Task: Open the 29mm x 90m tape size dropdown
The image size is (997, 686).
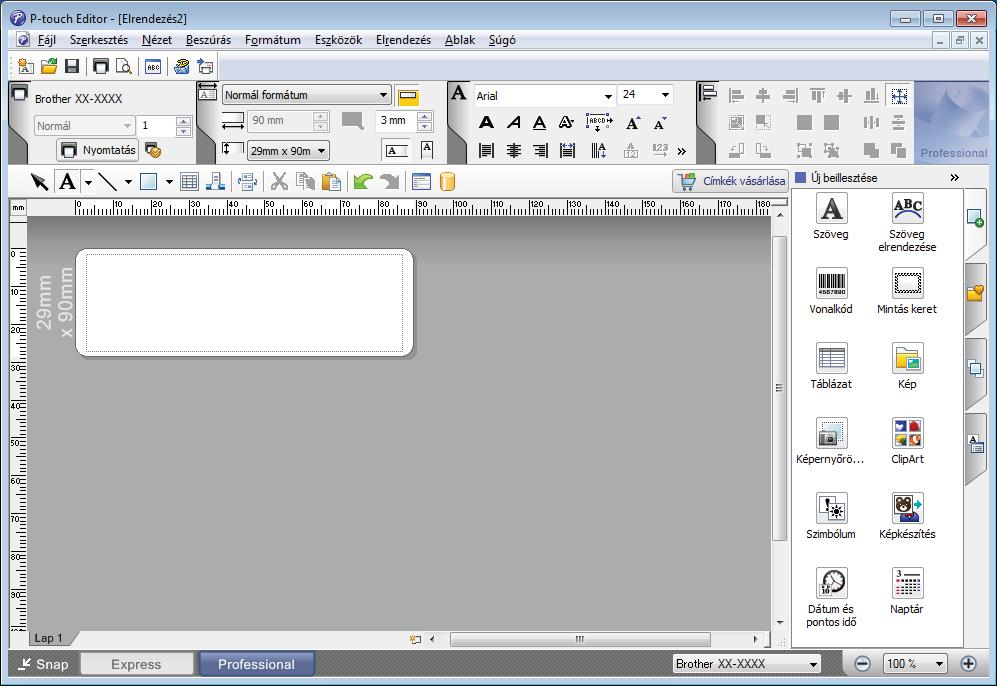Action: [288, 151]
